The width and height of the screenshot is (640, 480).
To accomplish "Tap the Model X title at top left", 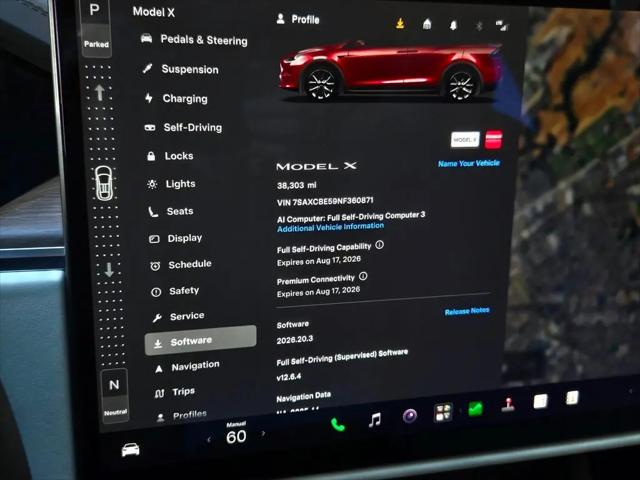I will pyautogui.click(x=153, y=12).
